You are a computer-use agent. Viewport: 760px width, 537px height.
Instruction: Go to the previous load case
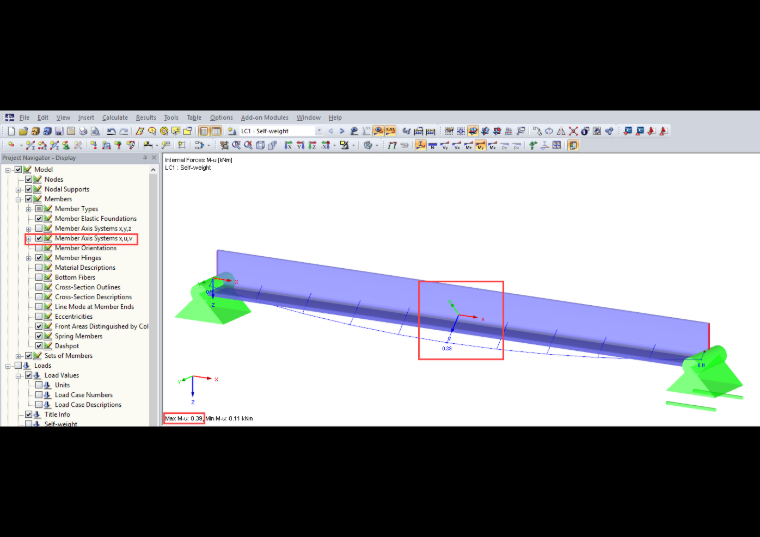pyautogui.click(x=331, y=131)
